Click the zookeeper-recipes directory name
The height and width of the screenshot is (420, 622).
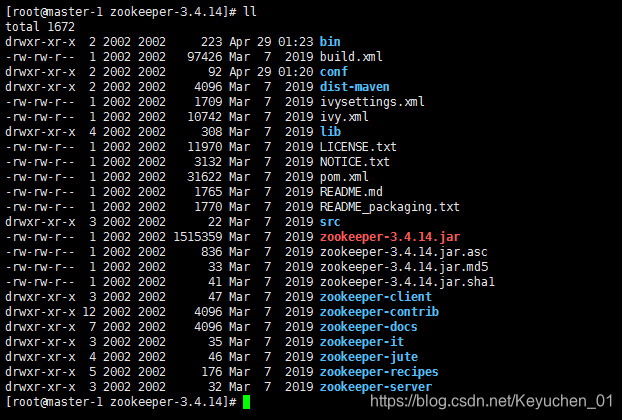coord(379,372)
